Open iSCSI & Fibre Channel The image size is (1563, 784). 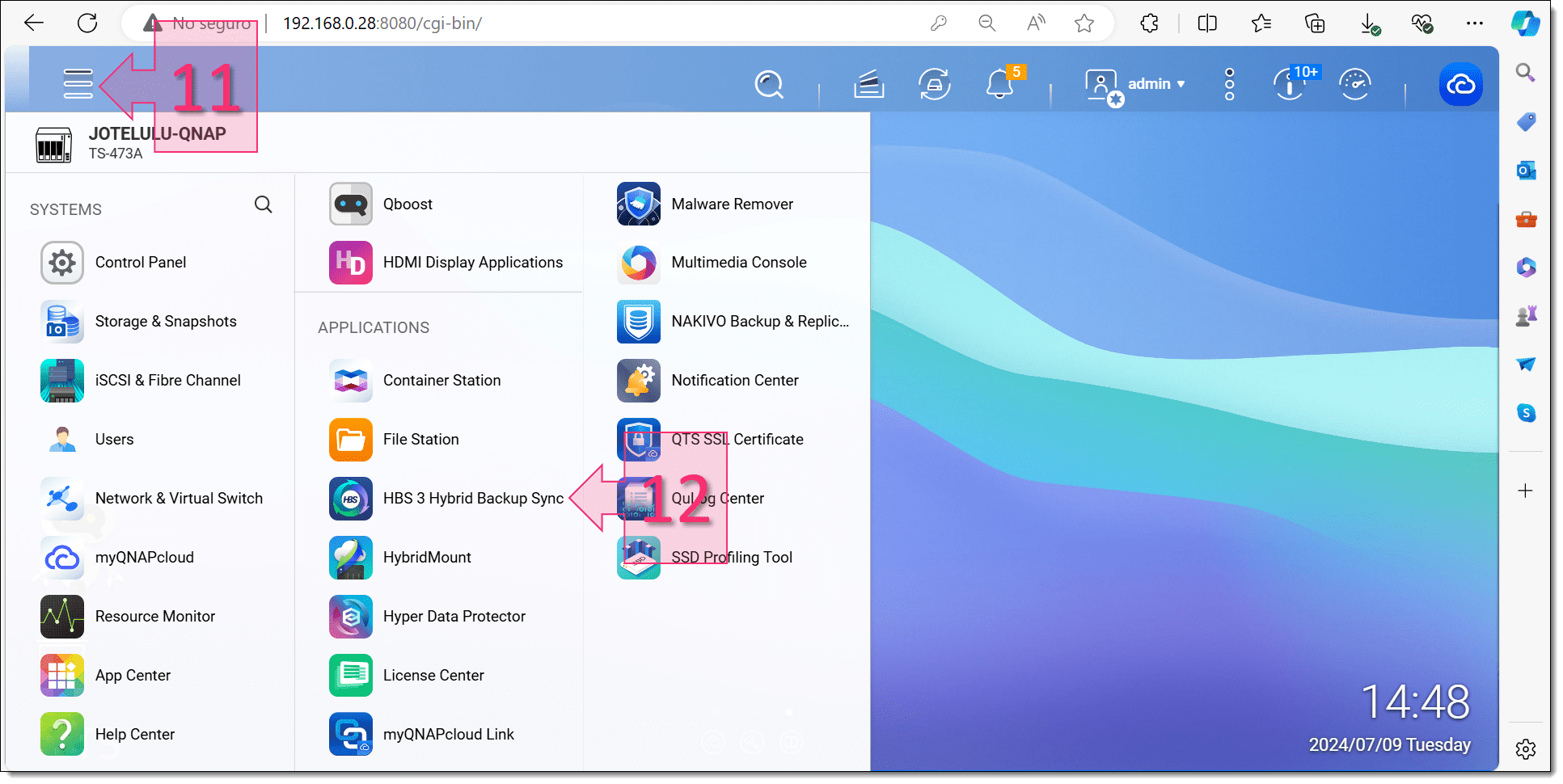pos(141,381)
